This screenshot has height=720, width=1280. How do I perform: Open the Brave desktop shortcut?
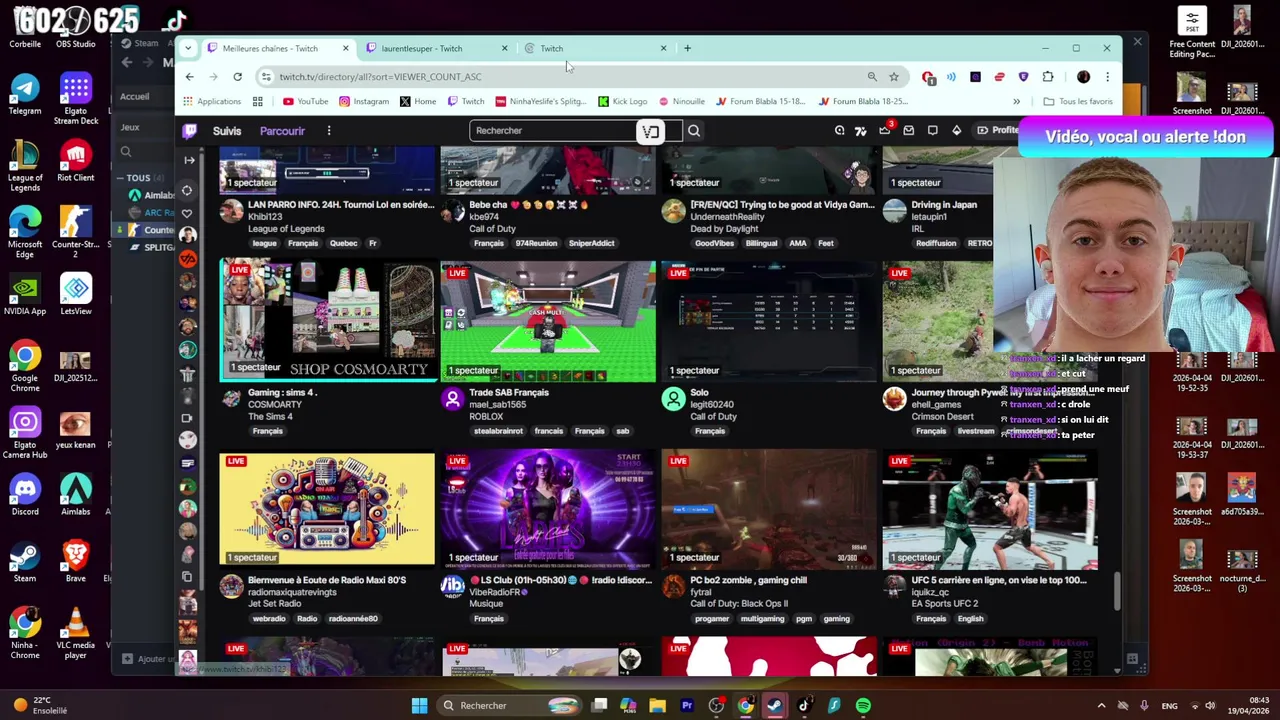[76, 561]
